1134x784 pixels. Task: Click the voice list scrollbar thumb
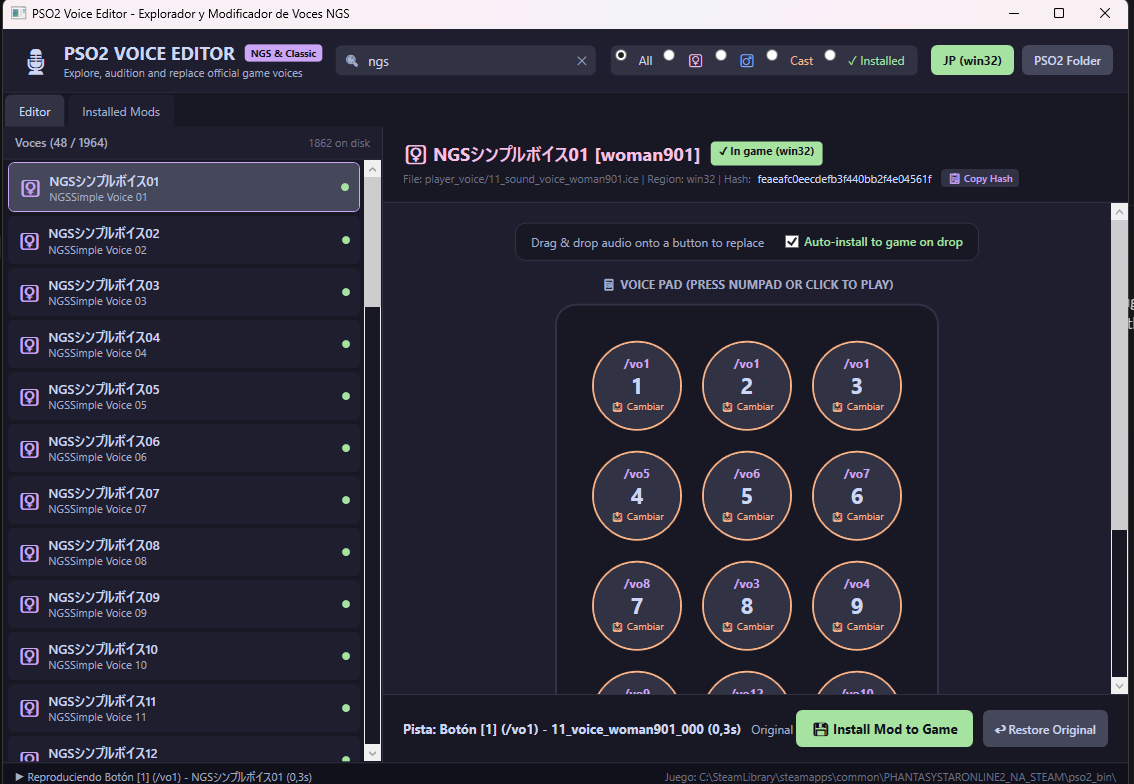(x=372, y=242)
